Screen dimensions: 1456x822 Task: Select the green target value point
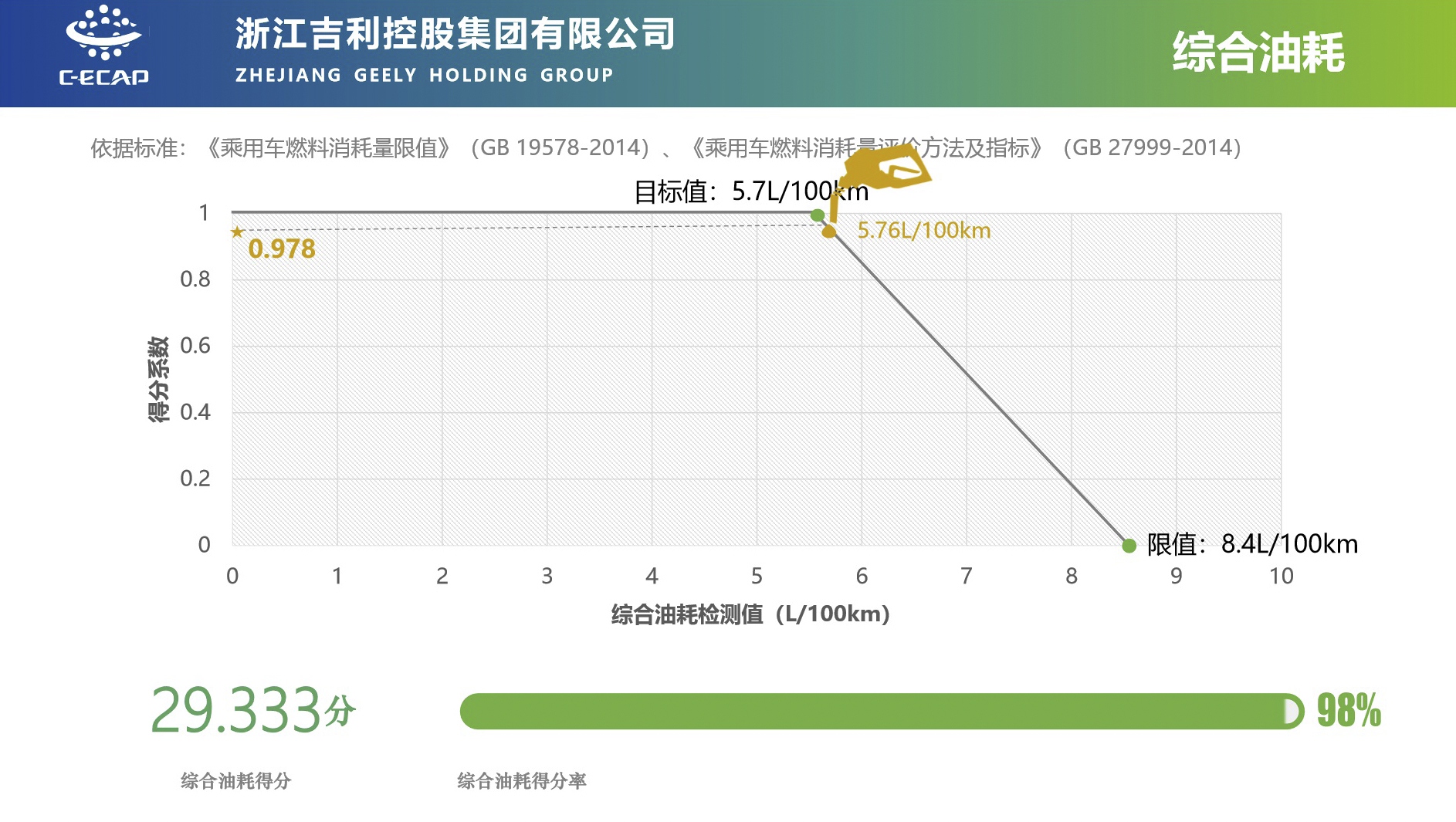(x=818, y=215)
